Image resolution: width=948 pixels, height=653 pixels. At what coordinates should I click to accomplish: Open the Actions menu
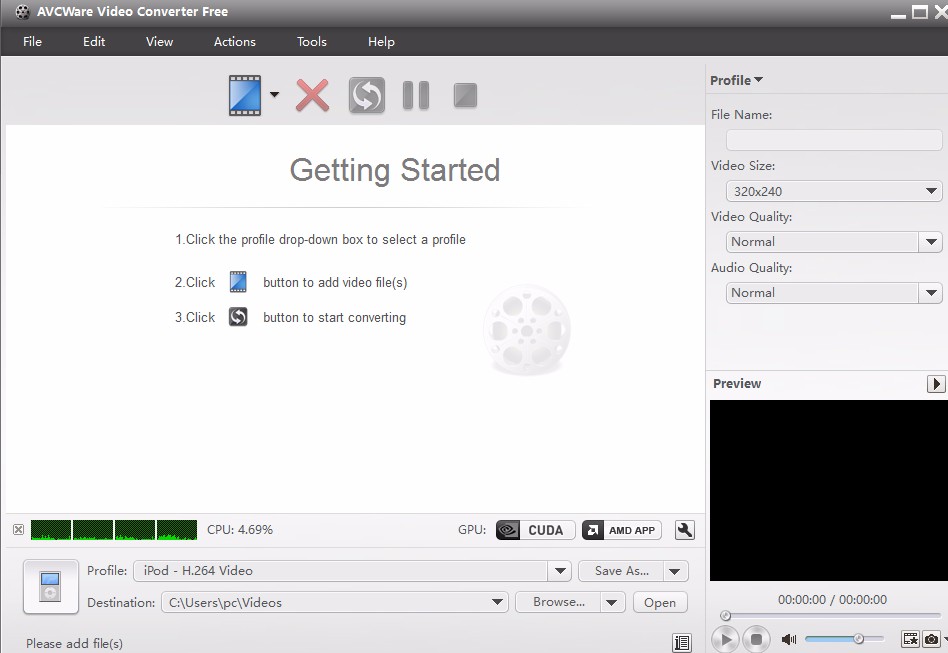pos(234,42)
